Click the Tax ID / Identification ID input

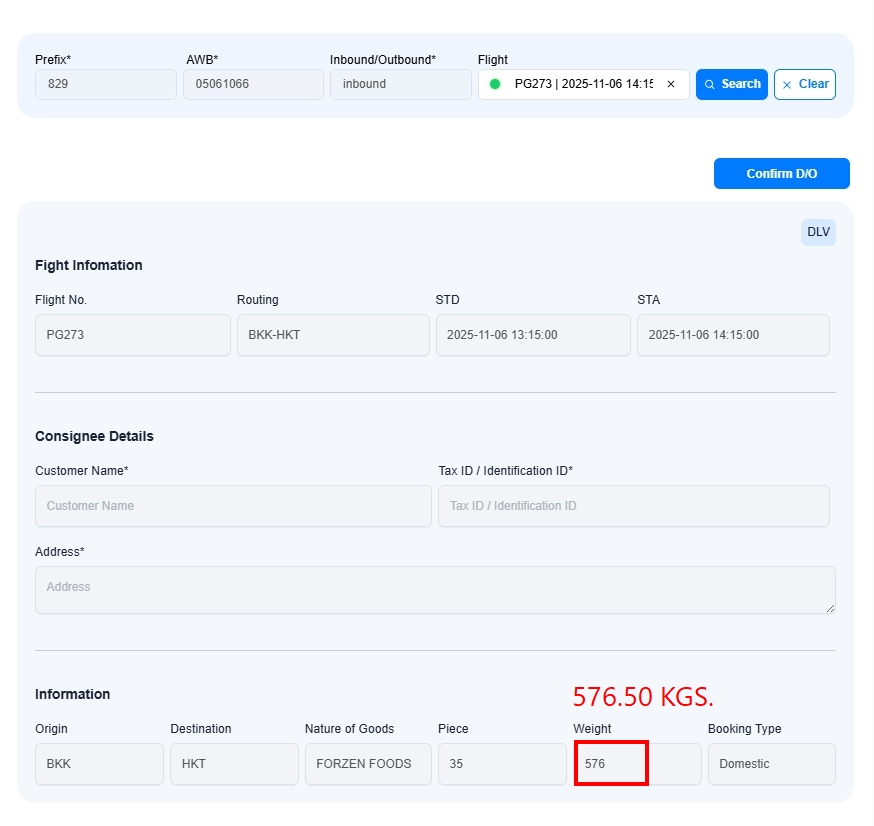tap(633, 506)
